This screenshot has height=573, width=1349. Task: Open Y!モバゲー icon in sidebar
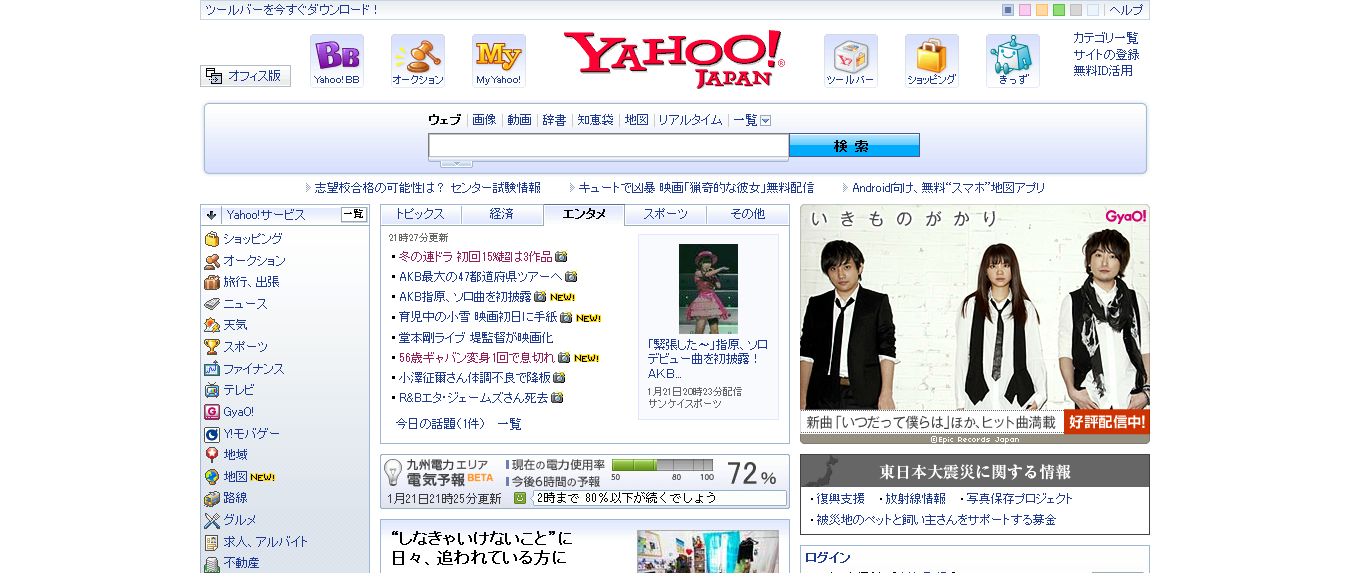212,434
